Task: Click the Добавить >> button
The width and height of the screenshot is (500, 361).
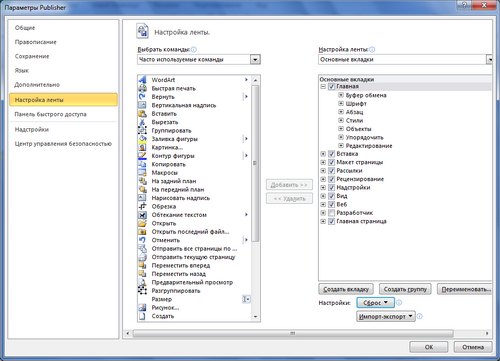Action: 289,185
